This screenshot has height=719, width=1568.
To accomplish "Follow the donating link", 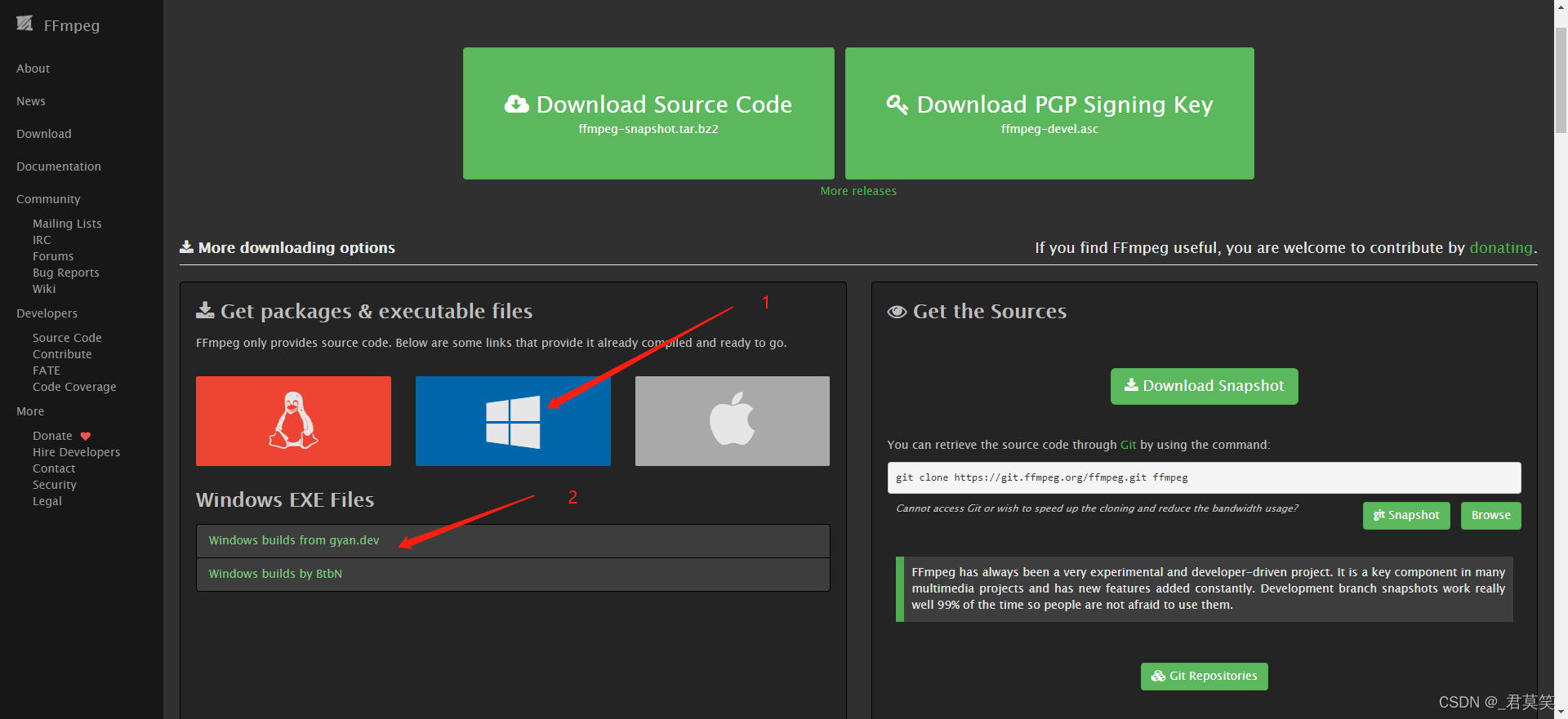I will click(1501, 247).
